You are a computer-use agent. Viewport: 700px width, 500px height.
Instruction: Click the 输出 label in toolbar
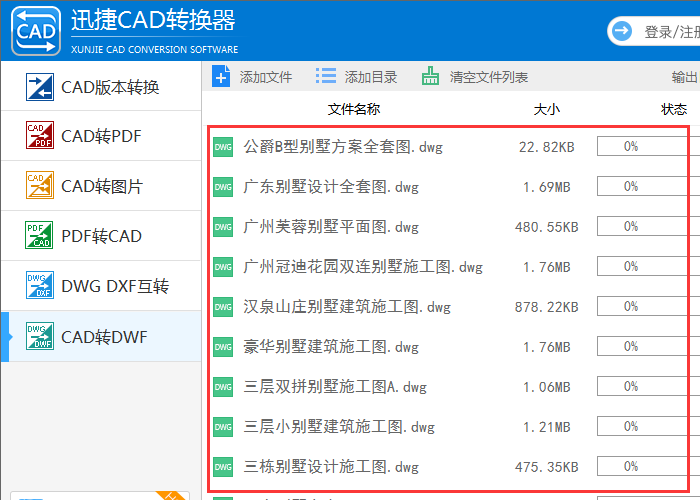(684, 77)
